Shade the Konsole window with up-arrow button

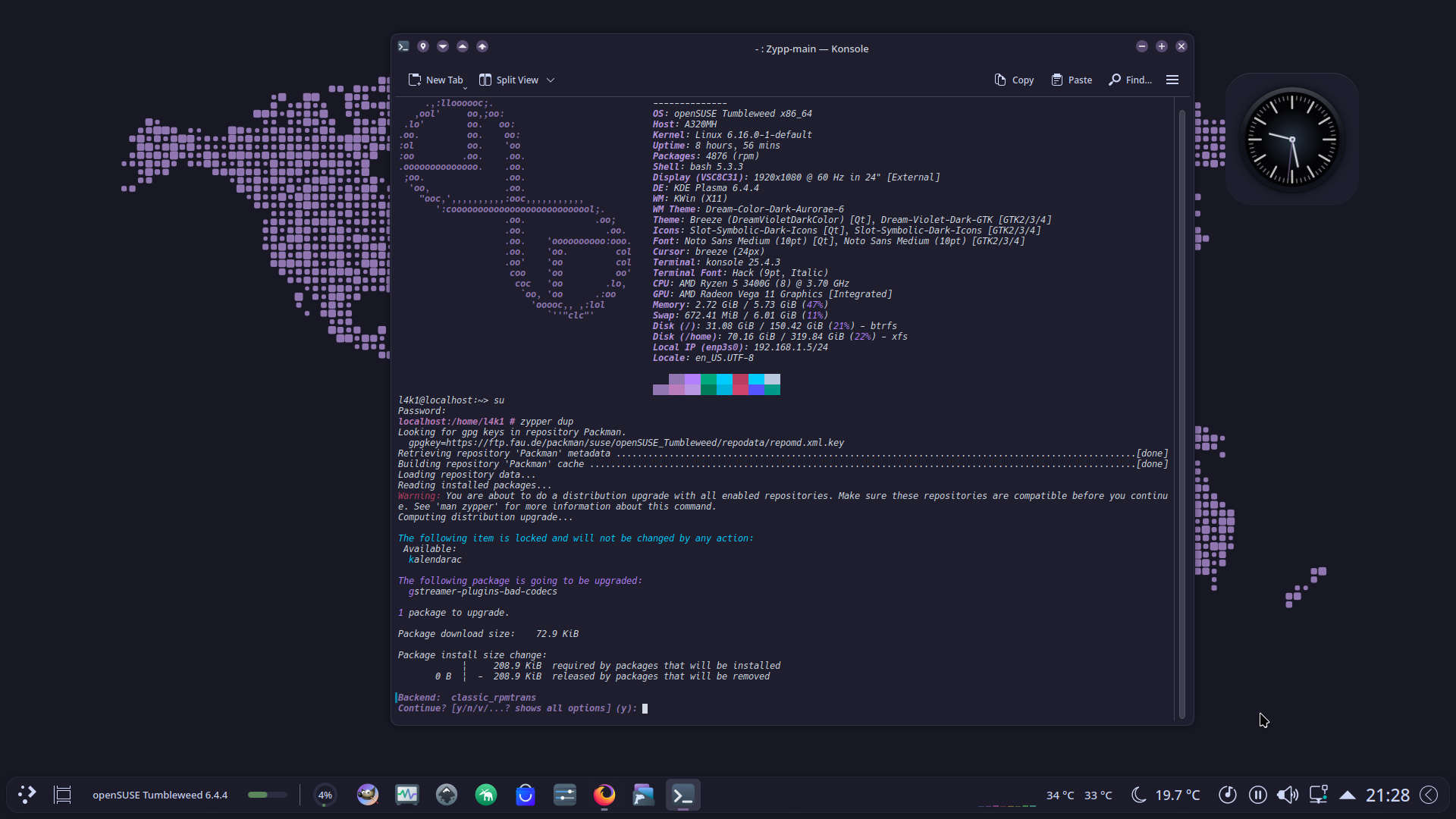coord(482,47)
